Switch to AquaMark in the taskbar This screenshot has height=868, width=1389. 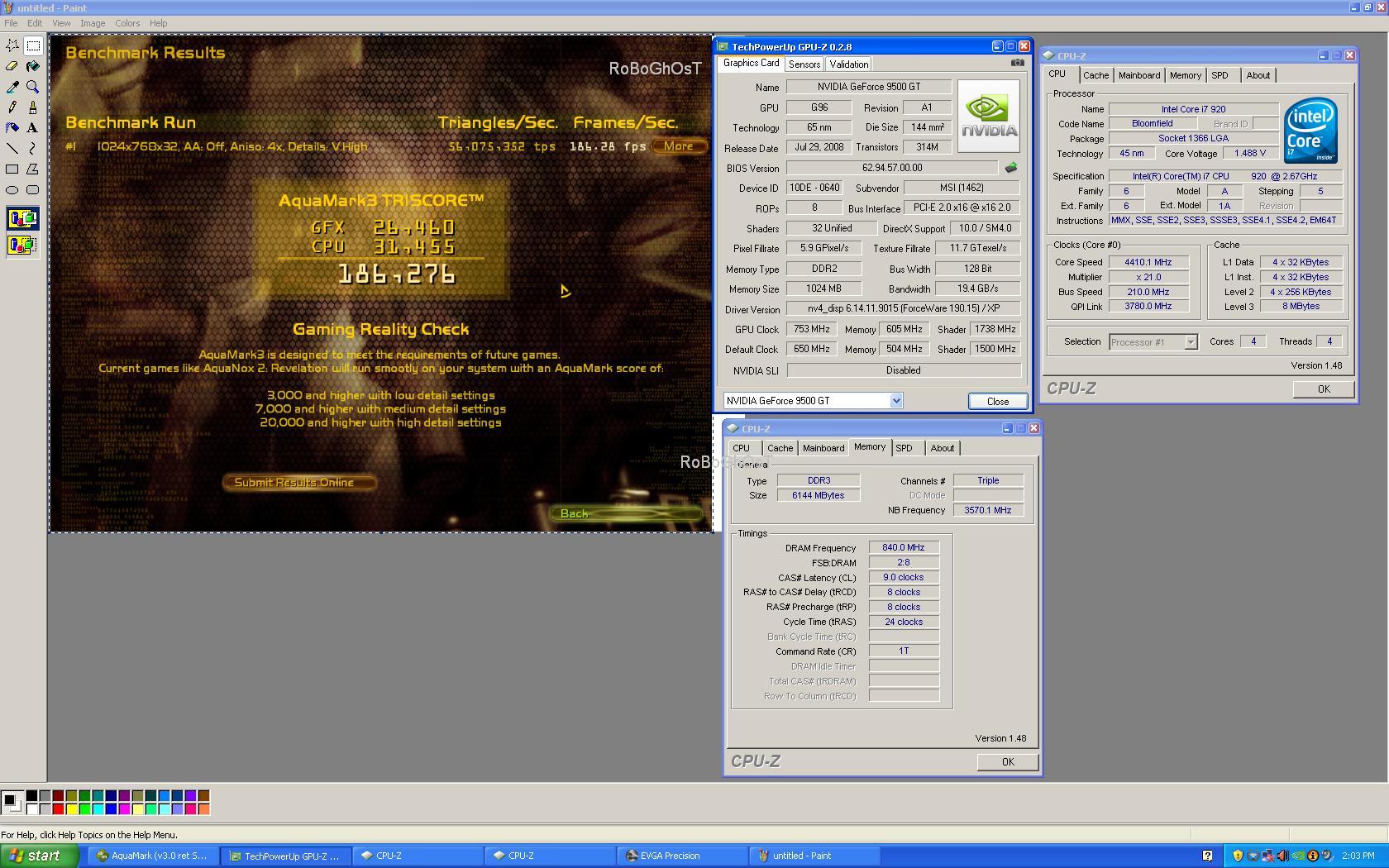coord(152,856)
